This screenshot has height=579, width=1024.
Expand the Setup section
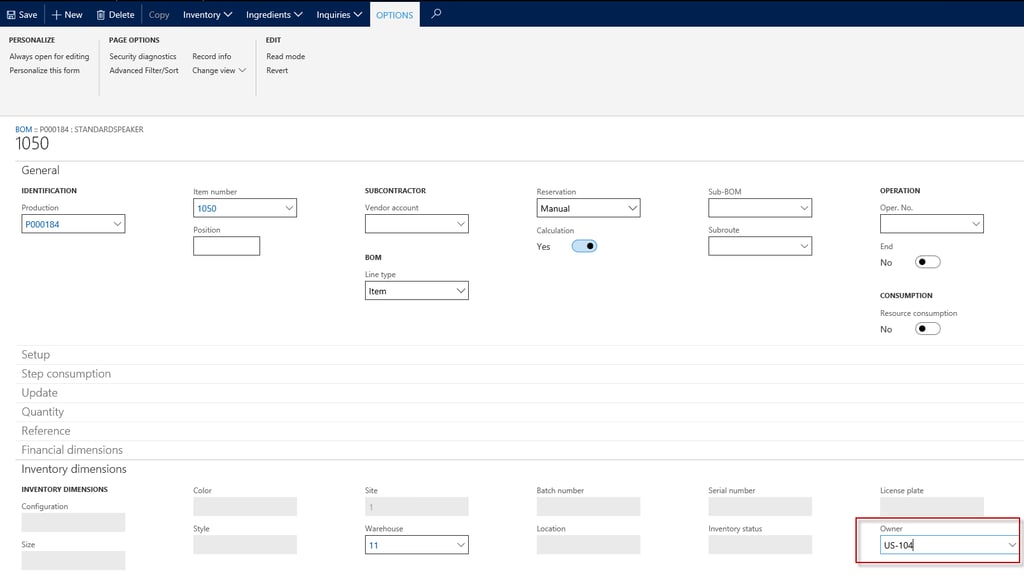(x=35, y=354)
